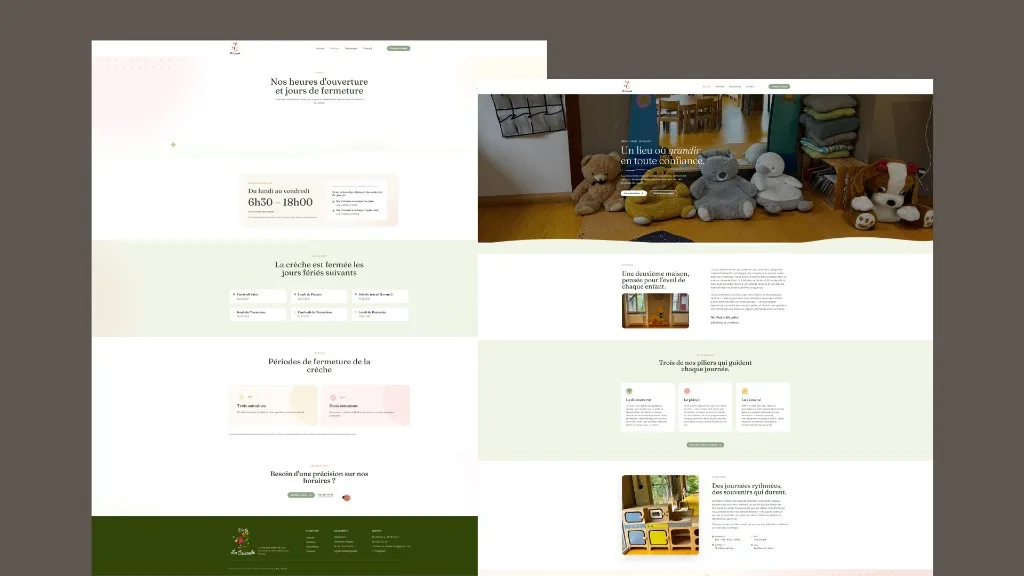Click the ladybug icon near the hours CTA

346,498
